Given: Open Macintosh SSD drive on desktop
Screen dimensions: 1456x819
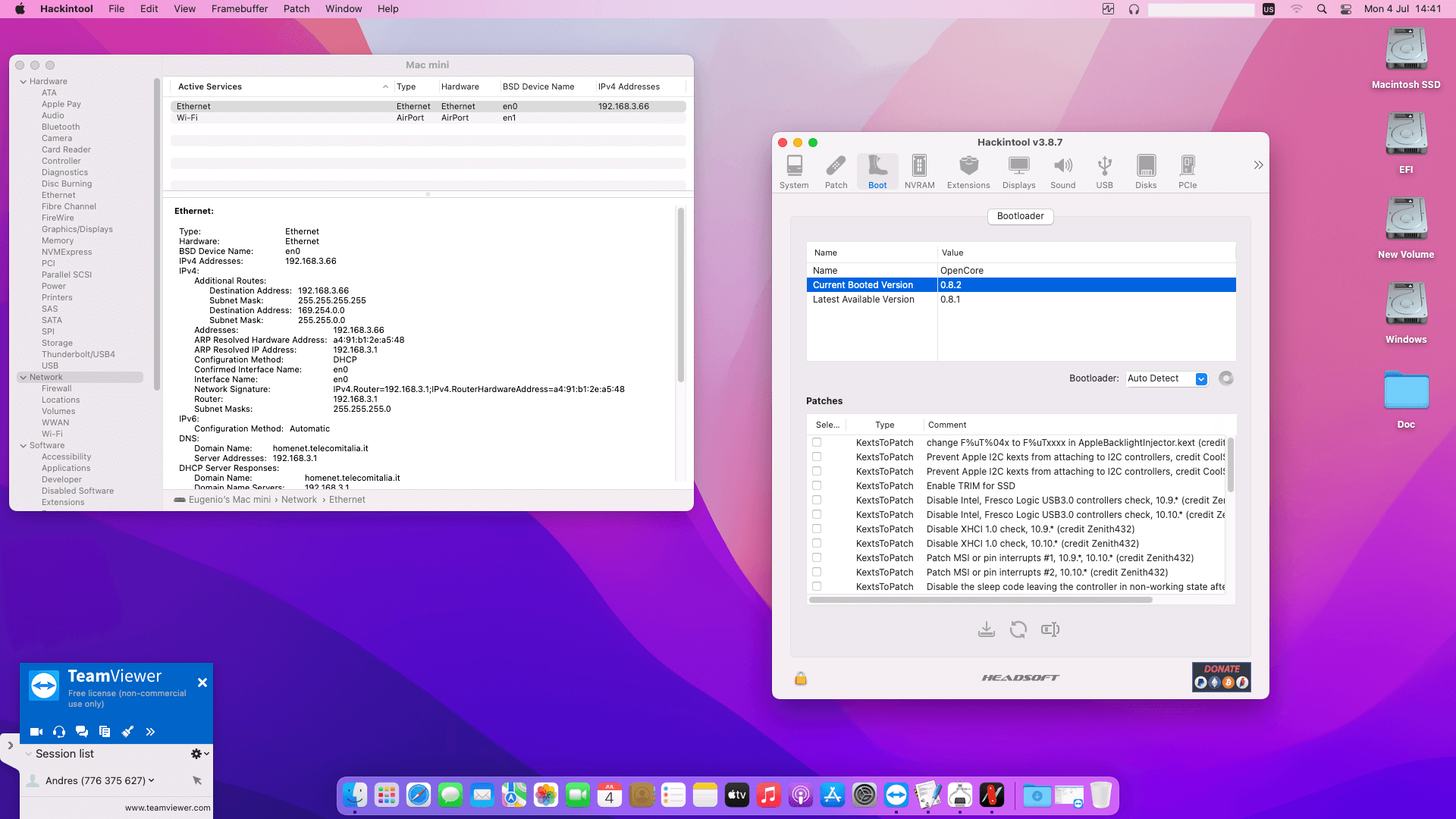Looking at the screenshot, I should pos(1406,58).
